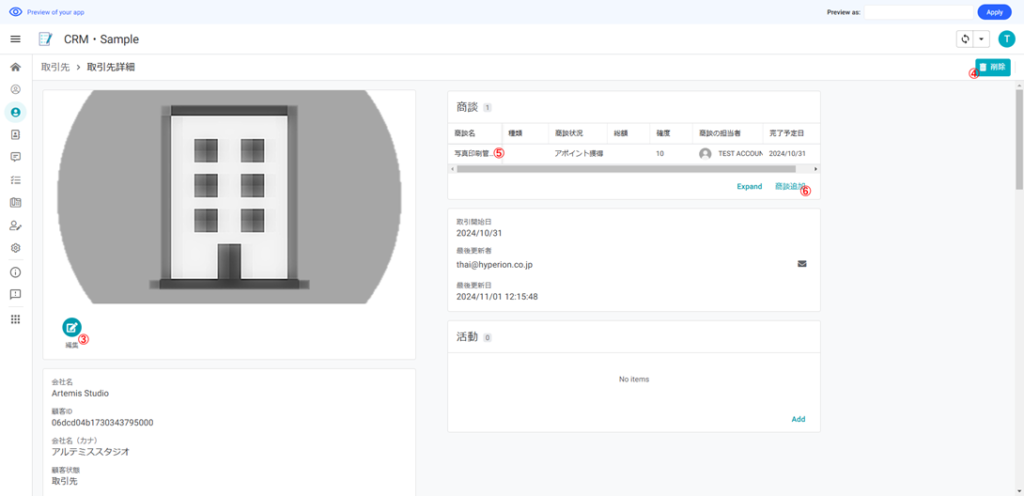Click the sync refresh icon
Image resolution: width=1024 pixels, height=496 pixels.
coord(965,39)
